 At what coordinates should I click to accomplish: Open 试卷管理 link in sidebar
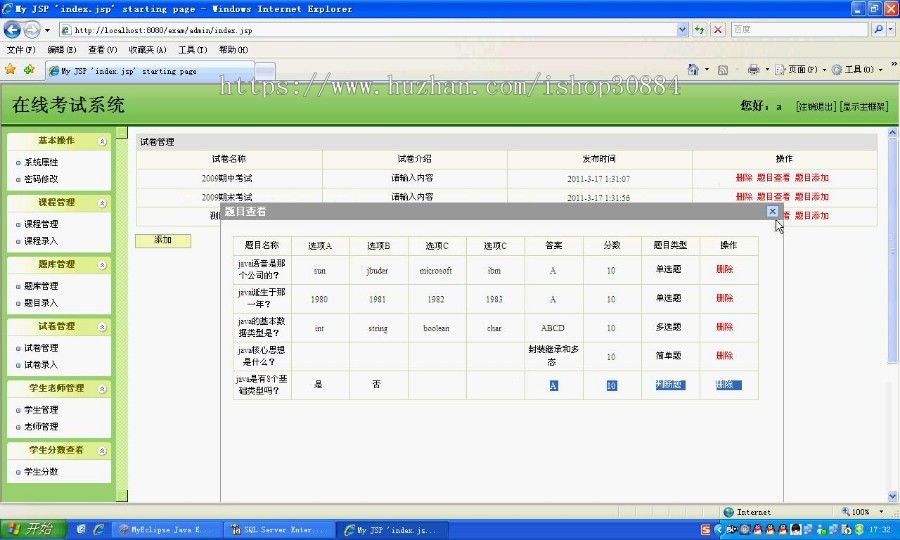tap(41, 348)
